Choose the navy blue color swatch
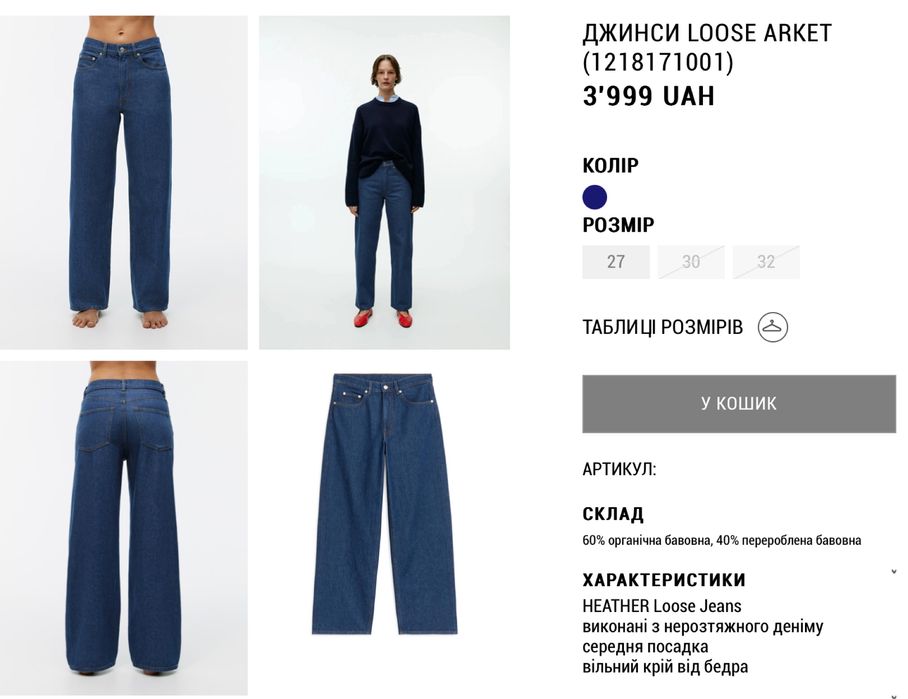The image size is (908, 699). tap(595, 197)
